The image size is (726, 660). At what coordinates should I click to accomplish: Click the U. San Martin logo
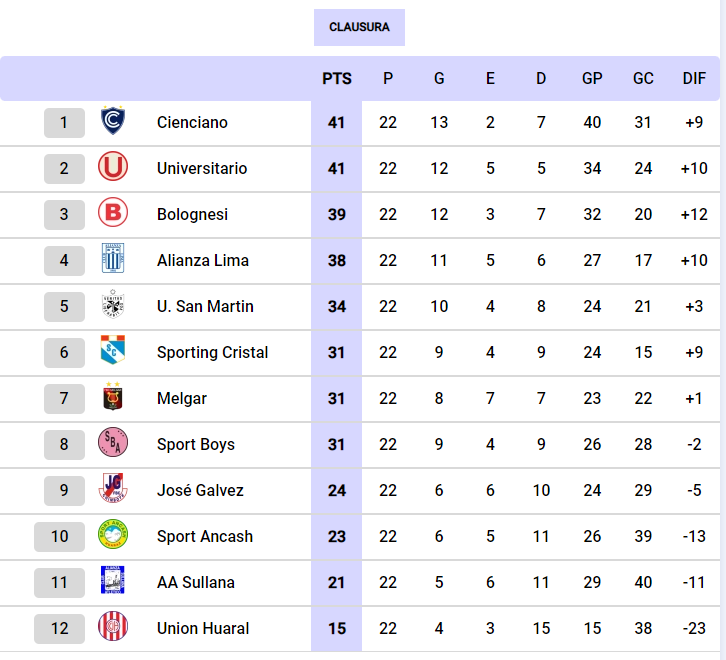point(112,306)
